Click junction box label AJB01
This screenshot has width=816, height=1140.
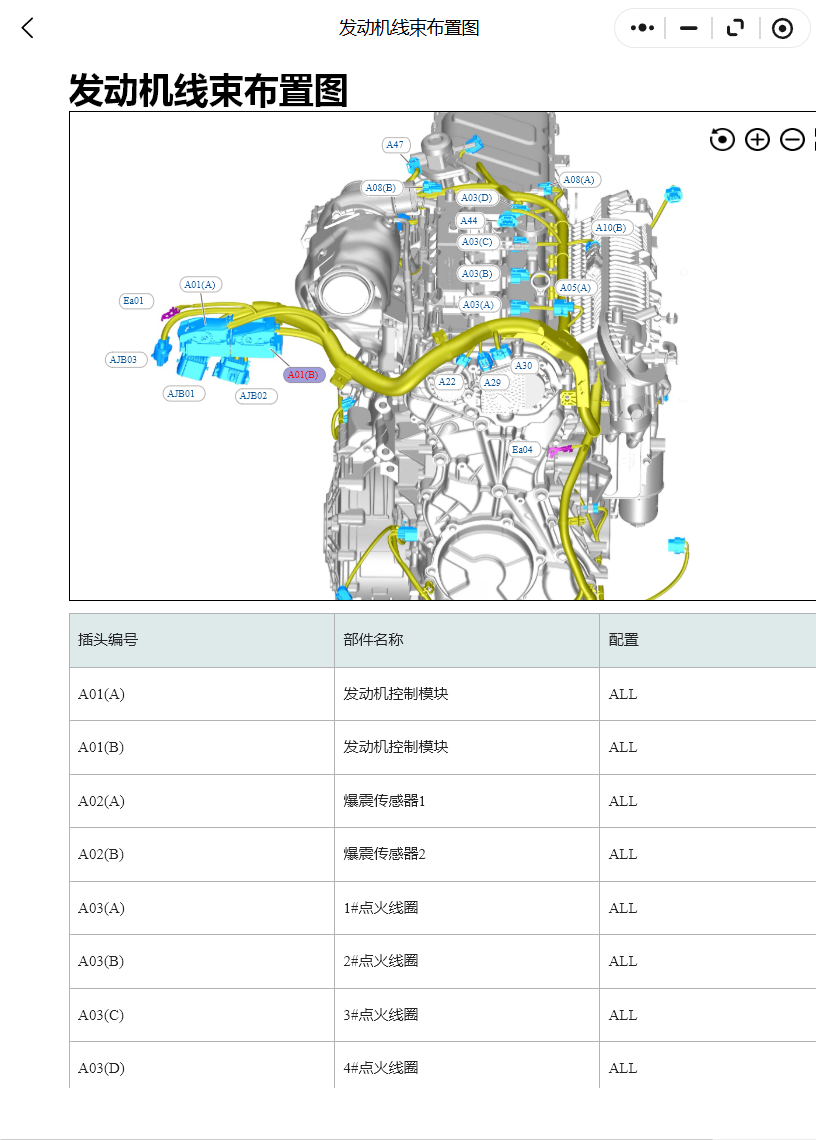pos(182,393)
